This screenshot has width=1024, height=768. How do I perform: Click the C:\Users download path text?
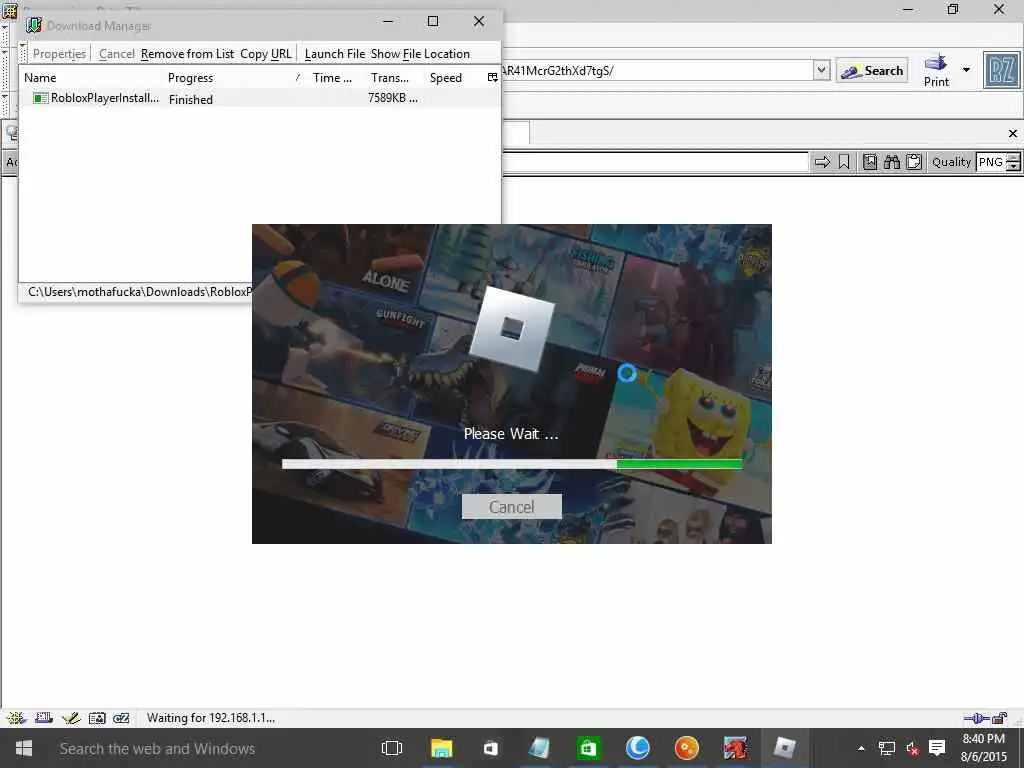click(138, 291)
